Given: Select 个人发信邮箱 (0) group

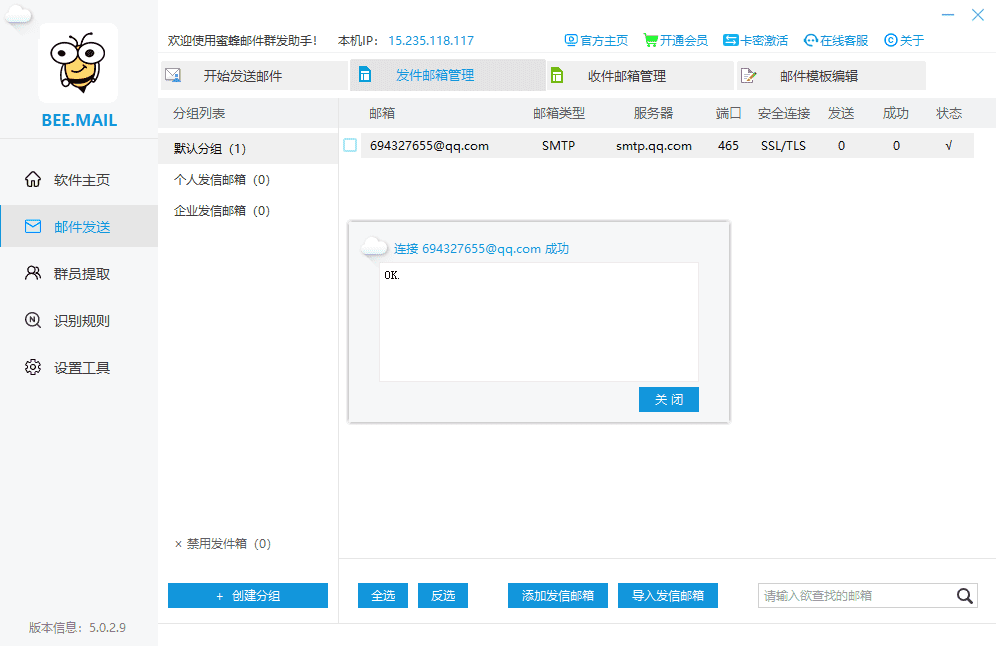Looking at the screenshot, I should point(248,180).
